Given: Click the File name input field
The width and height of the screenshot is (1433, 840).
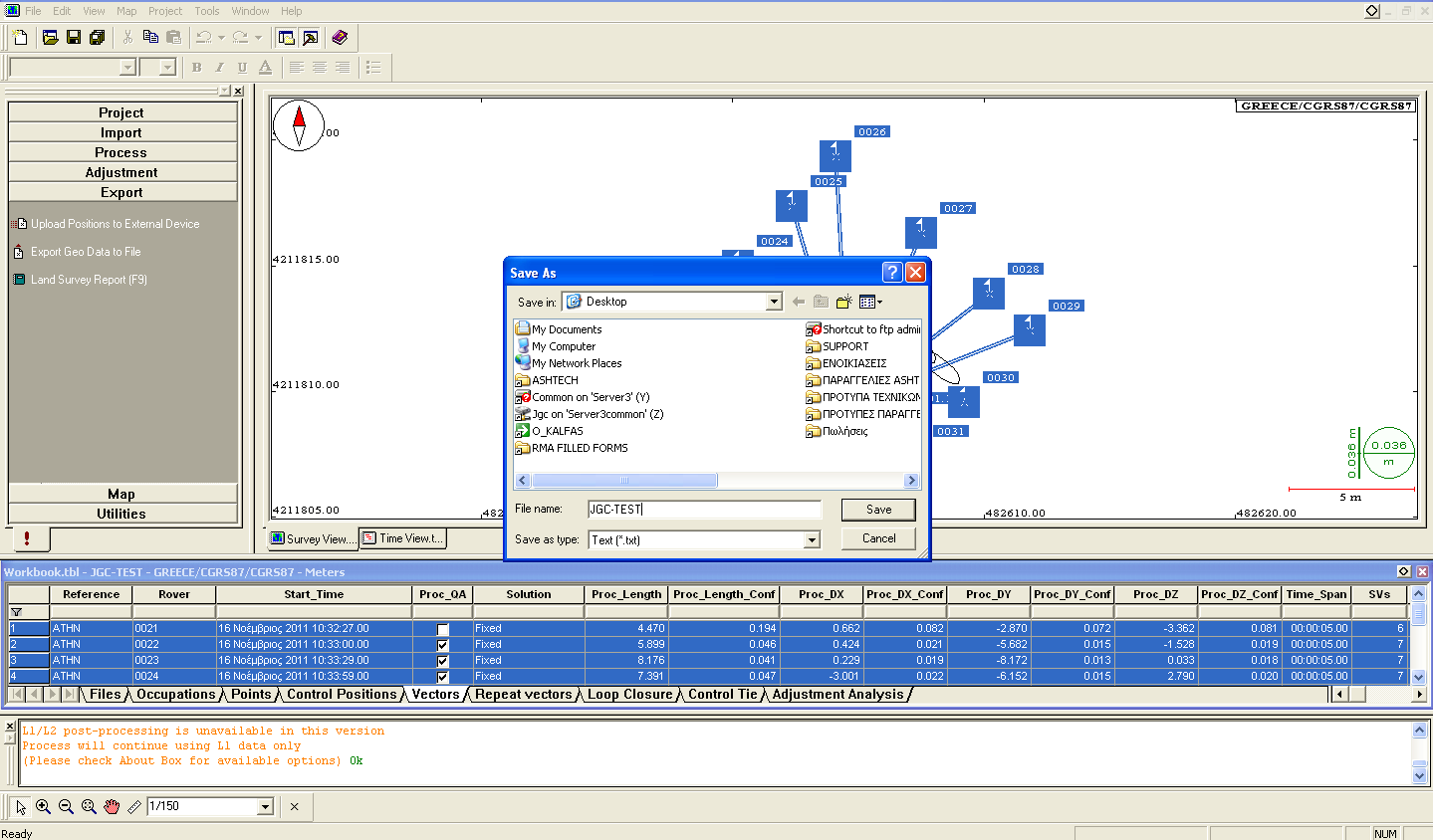Looking at the screenshot, I should pos(704,510).
